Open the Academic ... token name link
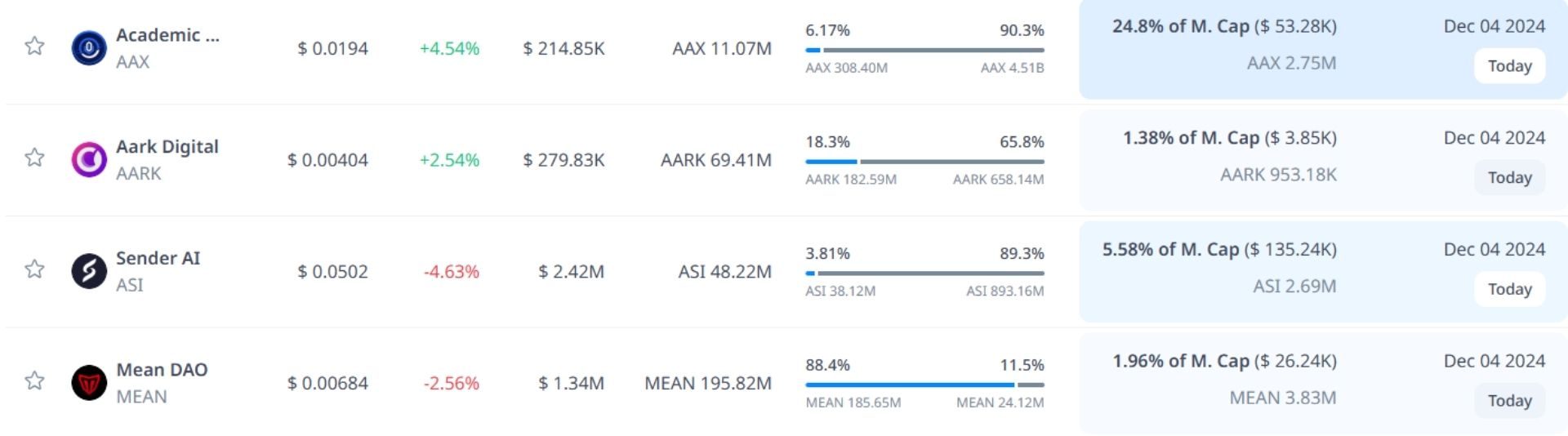 (167, 35)
